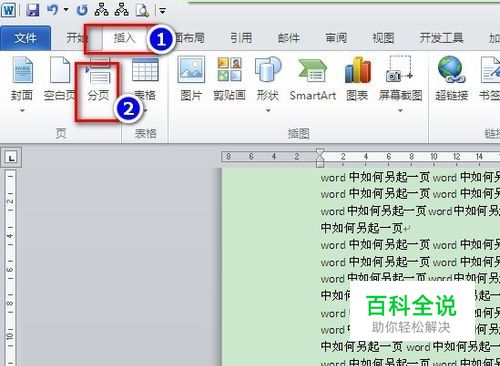Switch to the 页面布局 tab
The width and height of the screenshot is (500, 366).
point(189,38)
